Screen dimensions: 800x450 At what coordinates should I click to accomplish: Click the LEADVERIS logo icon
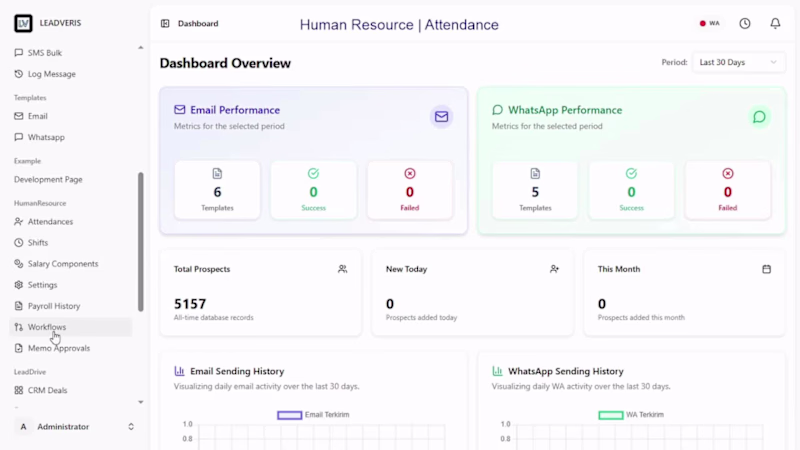coord(23,23)
